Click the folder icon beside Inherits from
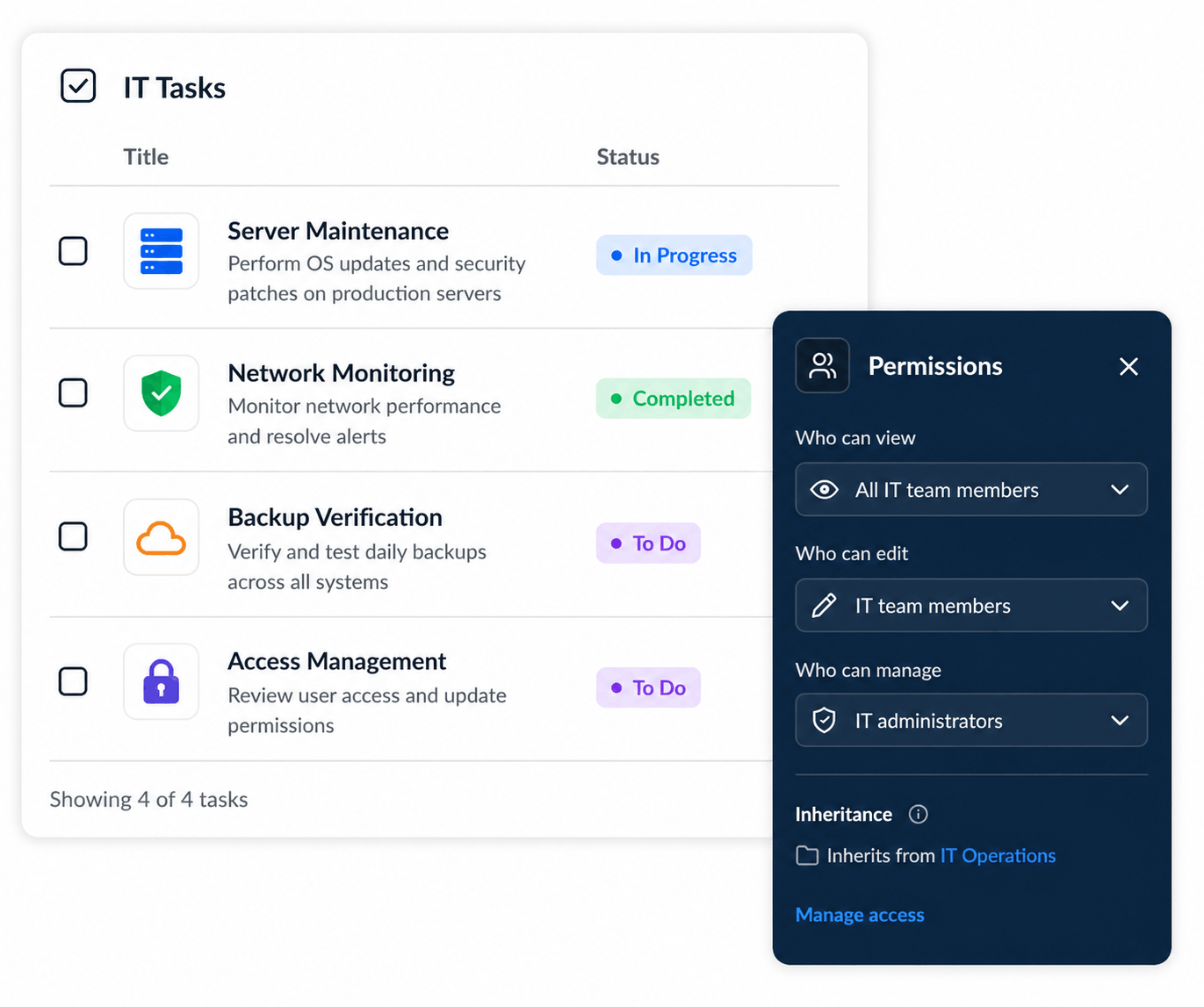The width and height of the screenshot is (1204, 1007). tap(807, 856)
